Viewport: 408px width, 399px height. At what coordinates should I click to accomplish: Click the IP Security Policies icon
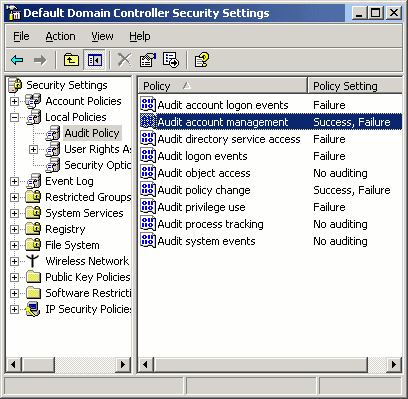(x=33, y=309)
